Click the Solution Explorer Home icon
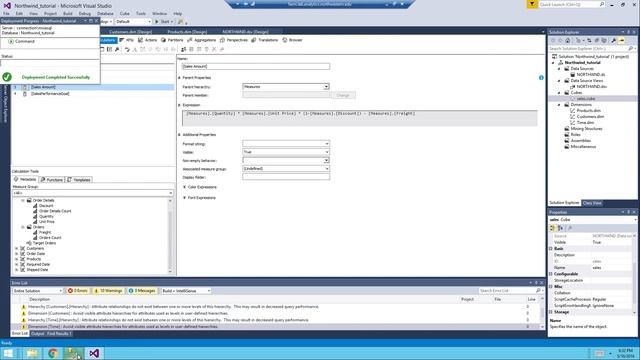This screenshot has width=640, height=360. coord(567,40)
